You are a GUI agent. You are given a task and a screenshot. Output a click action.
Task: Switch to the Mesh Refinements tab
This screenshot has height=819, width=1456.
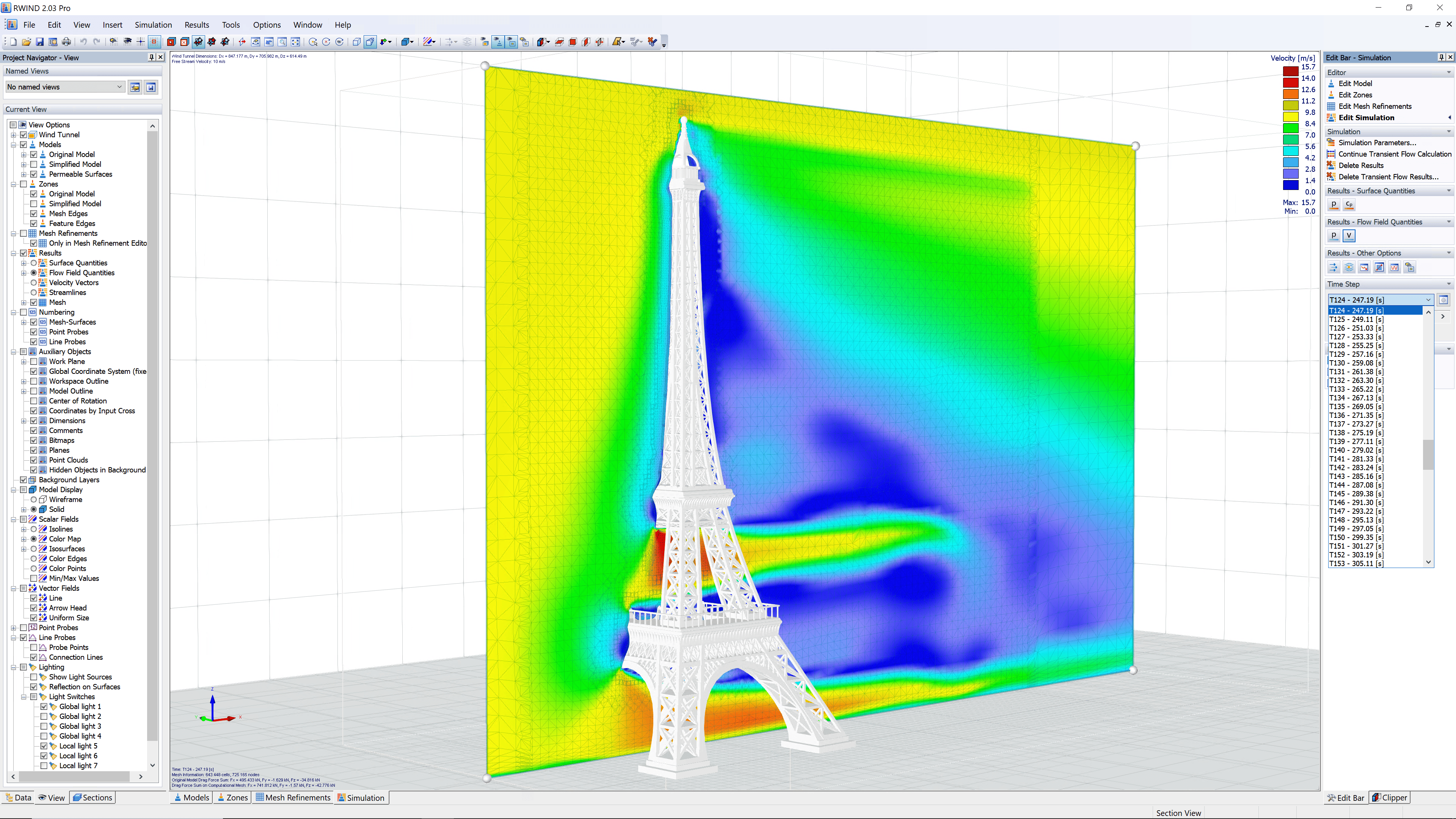tap(293, 797)
